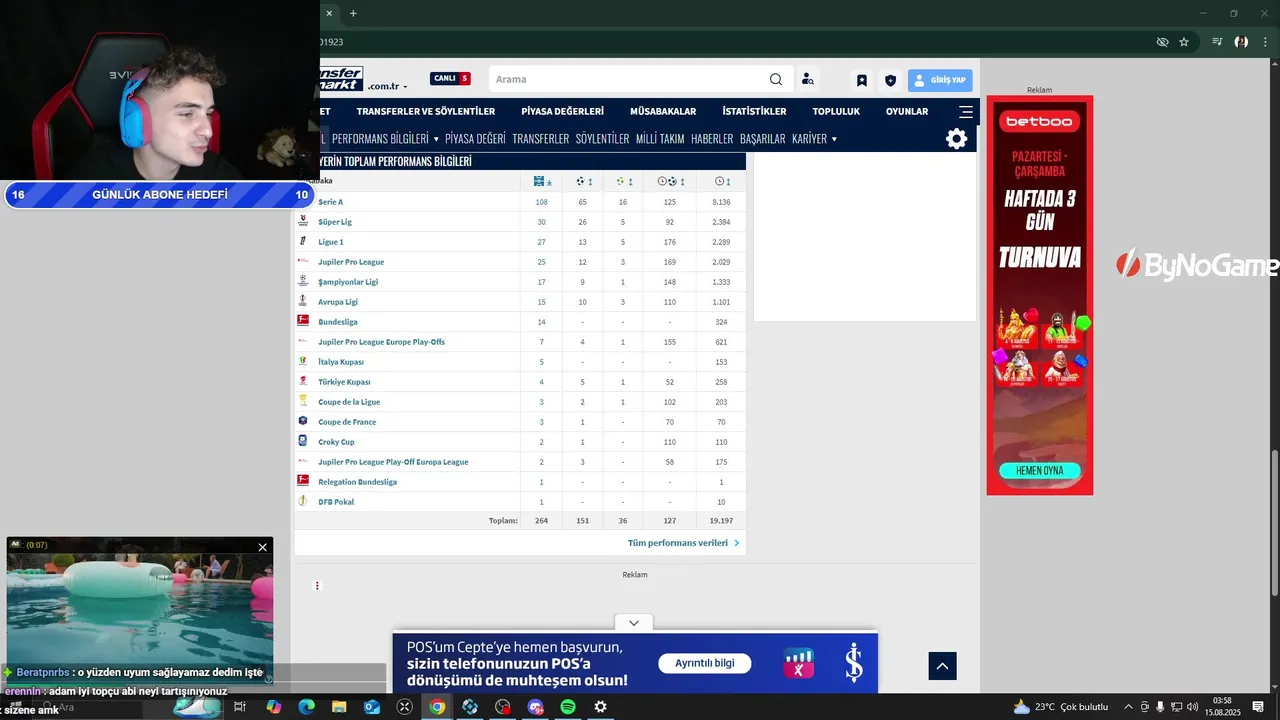The image size is (1280, 720).
Task: Open Copilot from the taskbar
Action: pos(273,707)
